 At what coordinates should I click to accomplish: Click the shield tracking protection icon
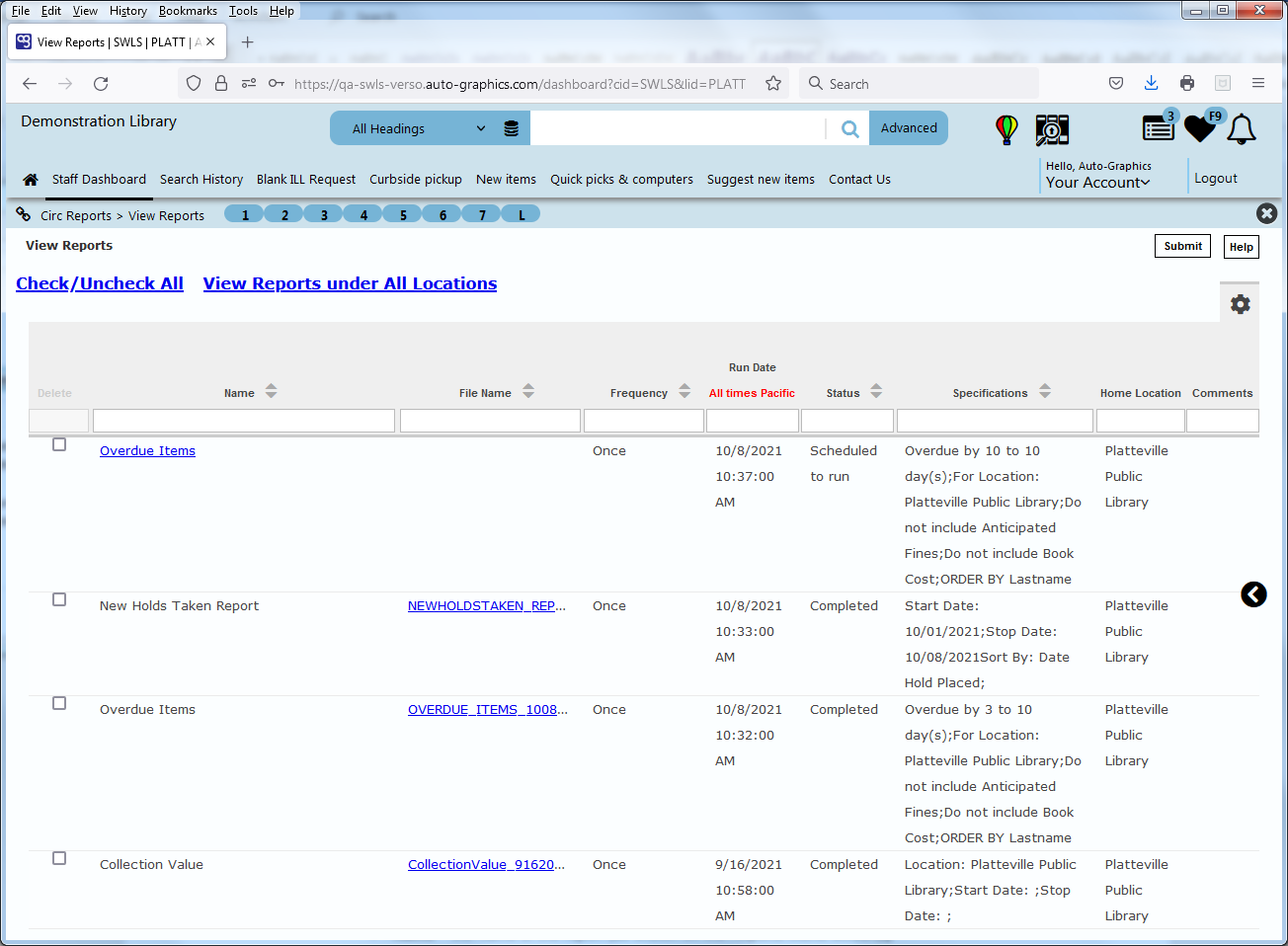[x=194, y=84]
